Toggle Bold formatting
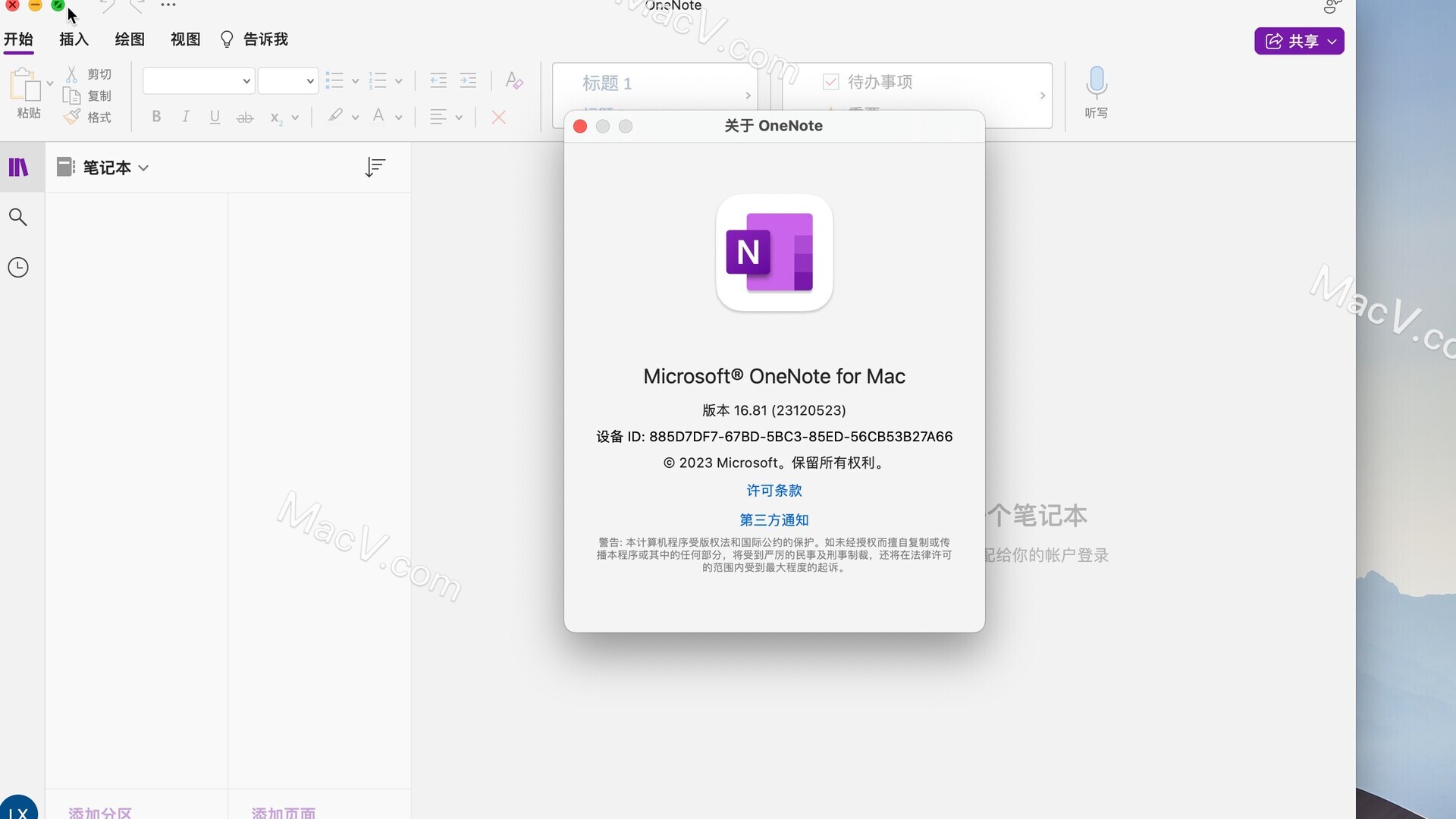The height and width of the screenshot is (819, 1456). point(156,117)
